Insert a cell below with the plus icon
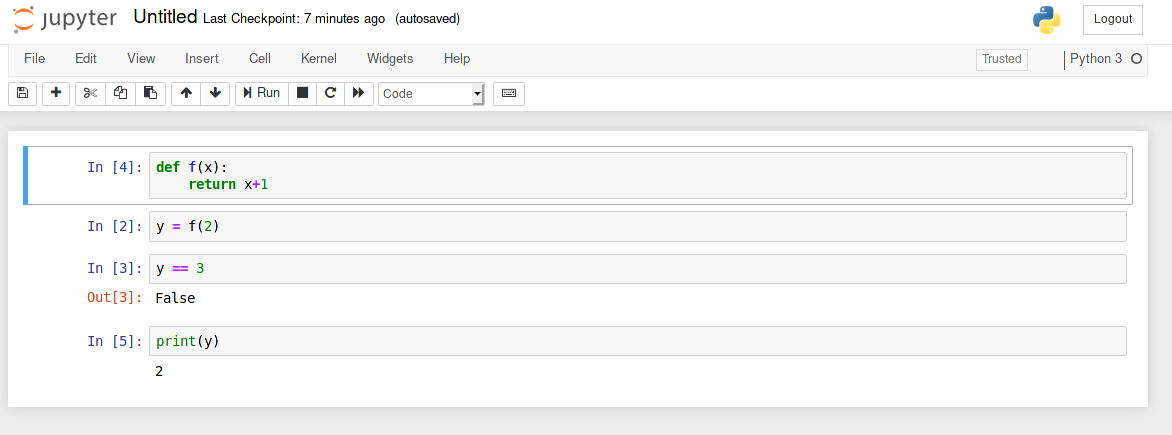Viewport: 1172px width, 435px height. pos(56,93)
